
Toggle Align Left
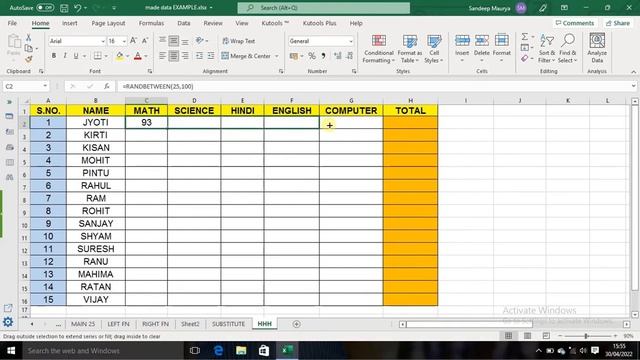pos(162,56)
